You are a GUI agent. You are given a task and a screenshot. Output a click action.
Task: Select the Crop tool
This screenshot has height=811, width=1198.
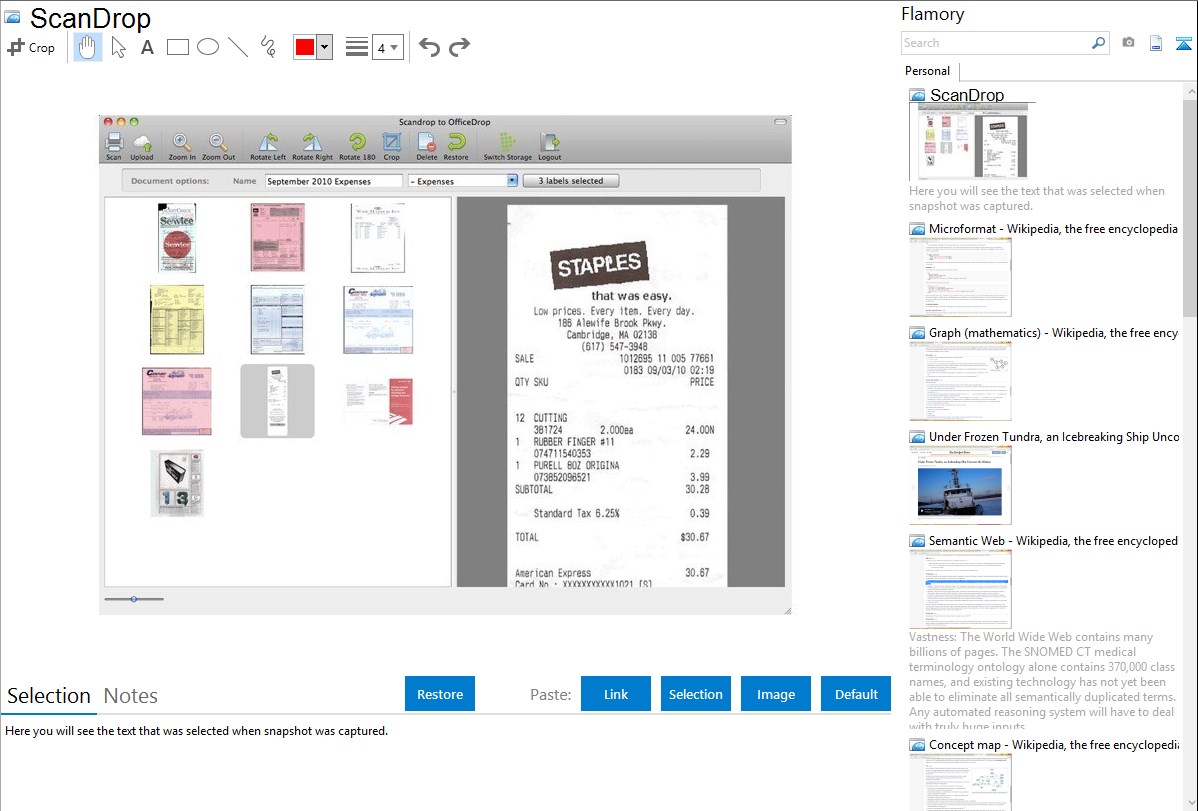click(x=31, y=47)
